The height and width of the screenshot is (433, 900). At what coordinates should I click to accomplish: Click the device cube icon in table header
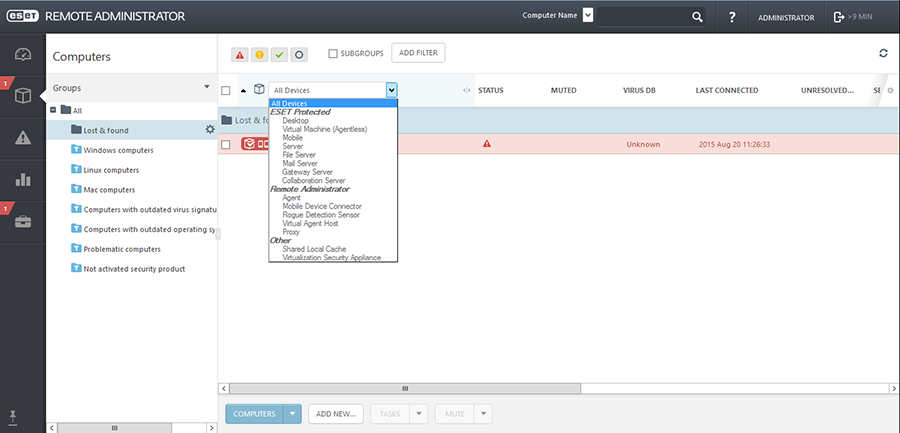259,90
